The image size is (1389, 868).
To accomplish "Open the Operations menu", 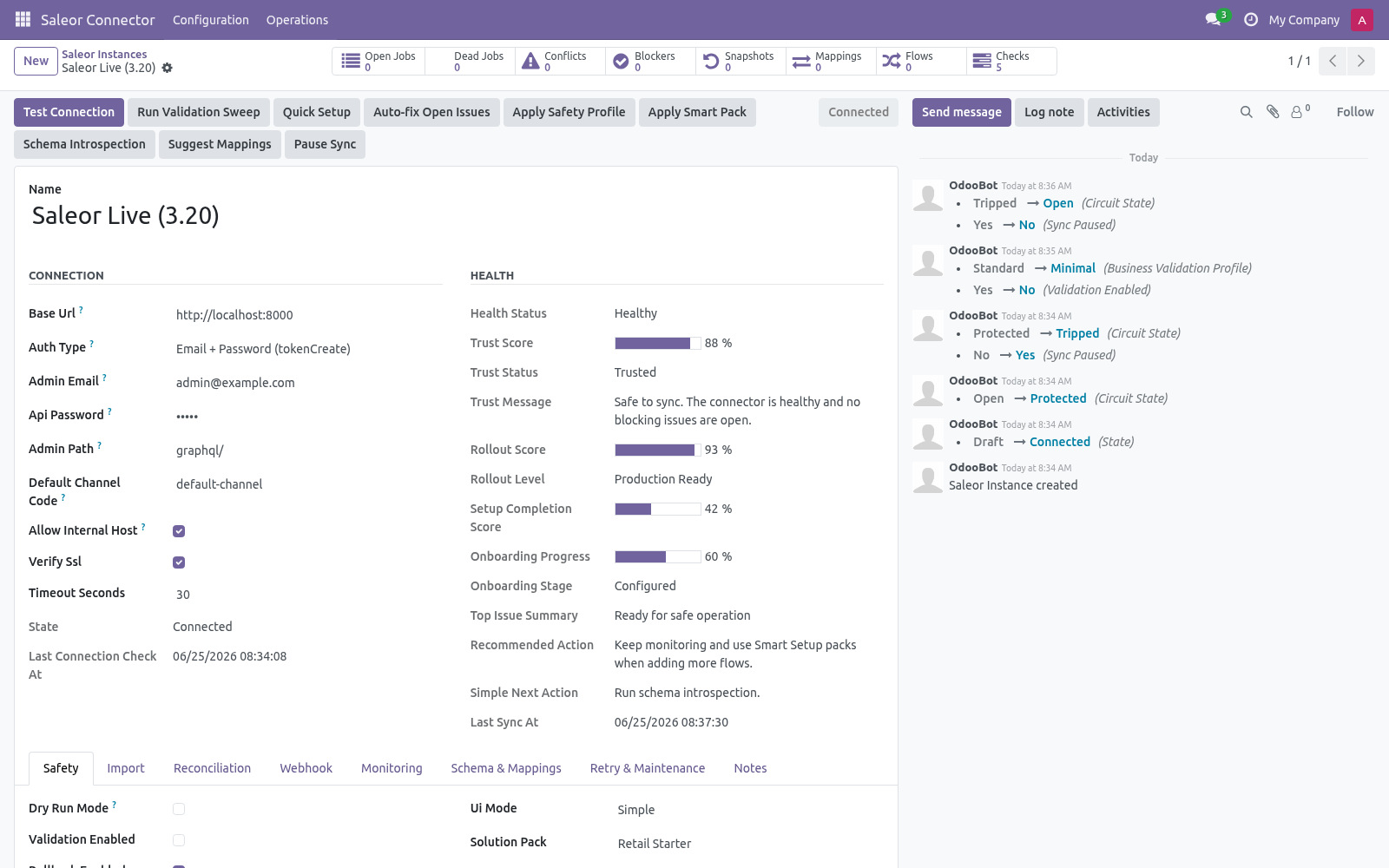I will coord(297,20).
